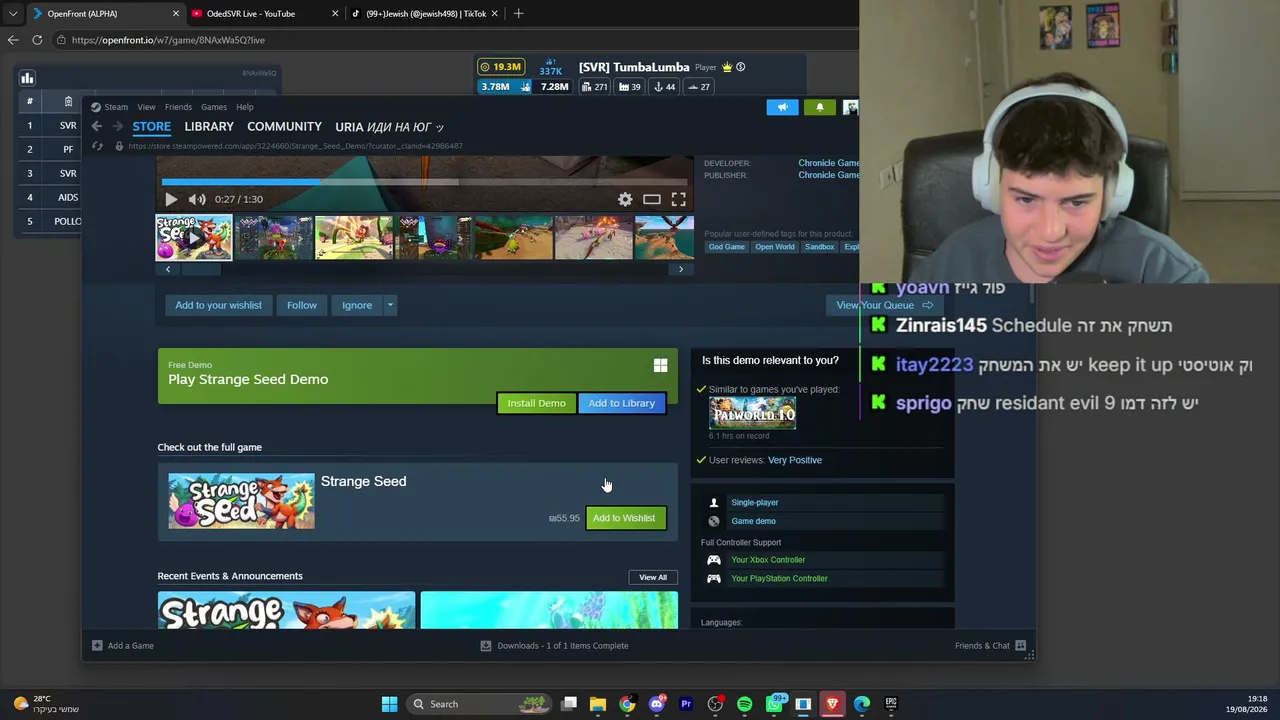
Task: Open Spotify from the taskbar
Action: 744,704
